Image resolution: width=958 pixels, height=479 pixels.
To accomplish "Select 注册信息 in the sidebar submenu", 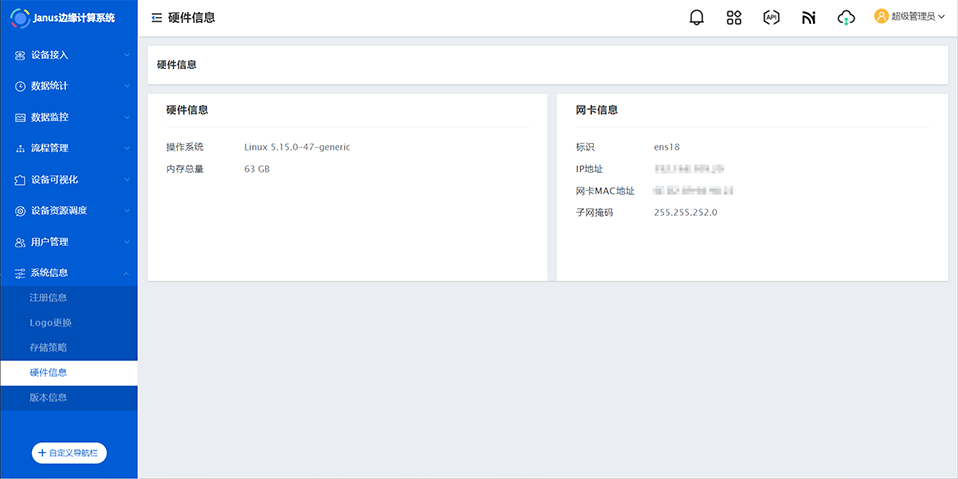I will pyautogui.click(x=49, y=298).
